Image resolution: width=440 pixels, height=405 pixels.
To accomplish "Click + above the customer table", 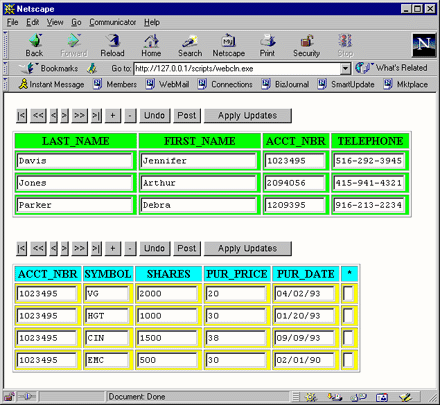I will point(113,116).
